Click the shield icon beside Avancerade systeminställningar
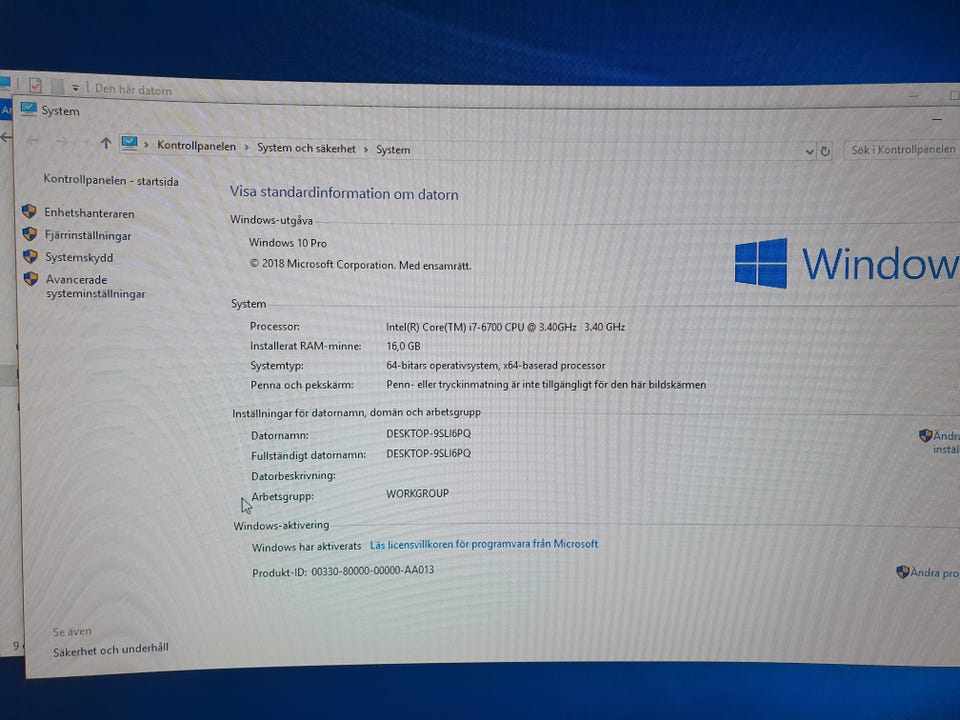The image size is (960, 720). tap(31, 279)
